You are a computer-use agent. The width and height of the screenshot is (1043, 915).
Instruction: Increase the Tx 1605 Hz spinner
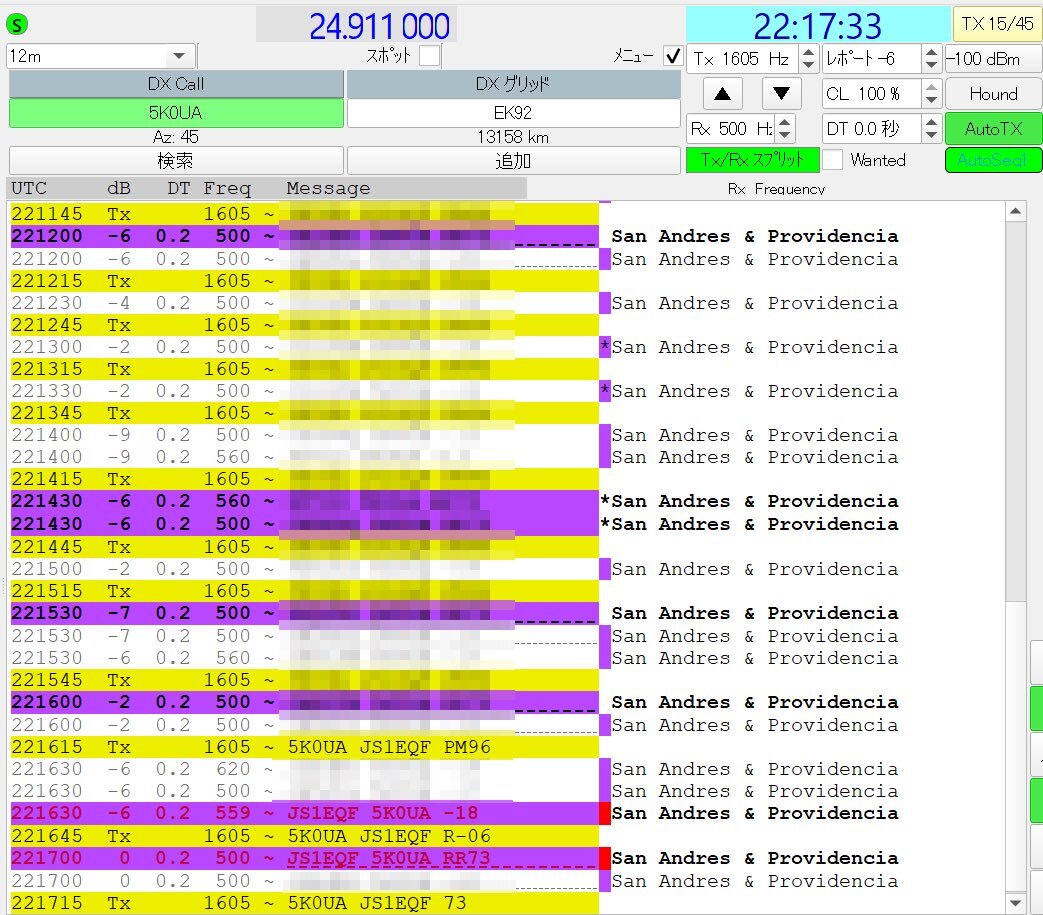coord(809,53)
